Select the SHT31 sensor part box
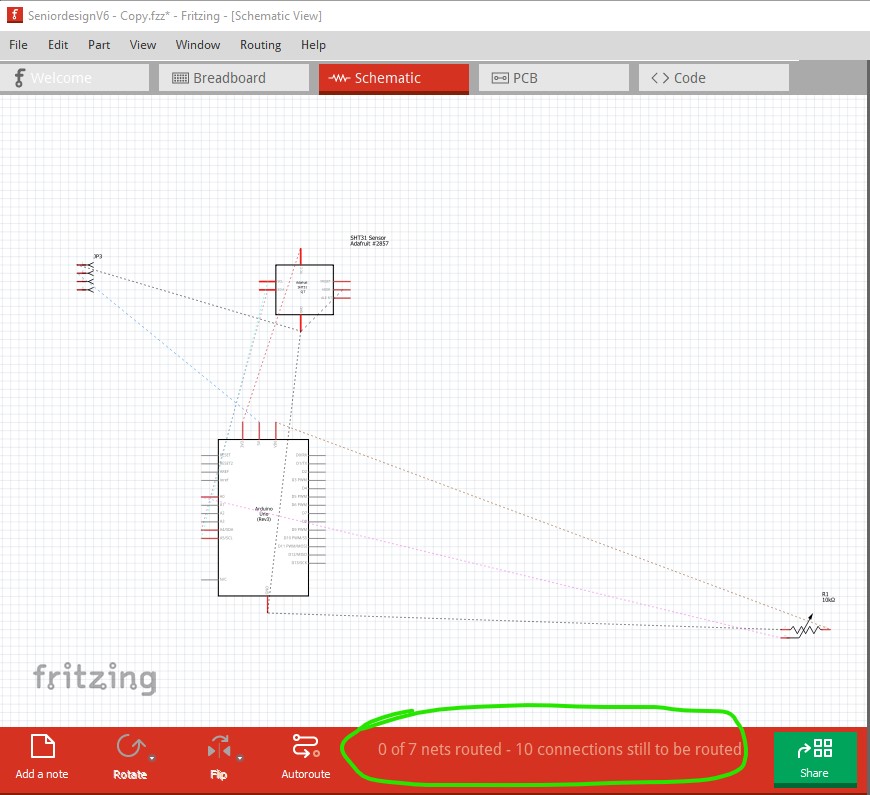Image resolution: width=870 pixels, height=795 pixels. click(x=305, y=290)
